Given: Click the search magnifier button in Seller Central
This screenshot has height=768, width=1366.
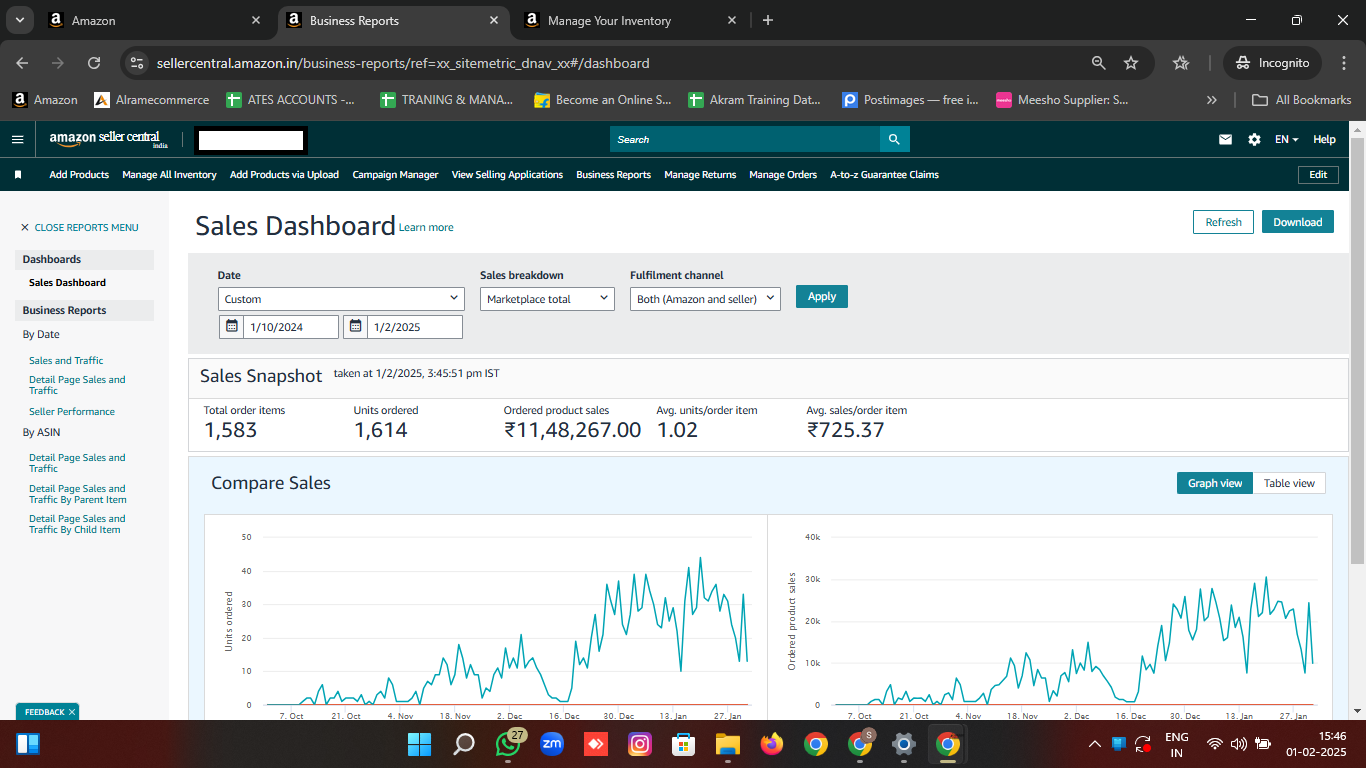Looking at the screenshot, I should pyautogui.click(x=894, y=139).
